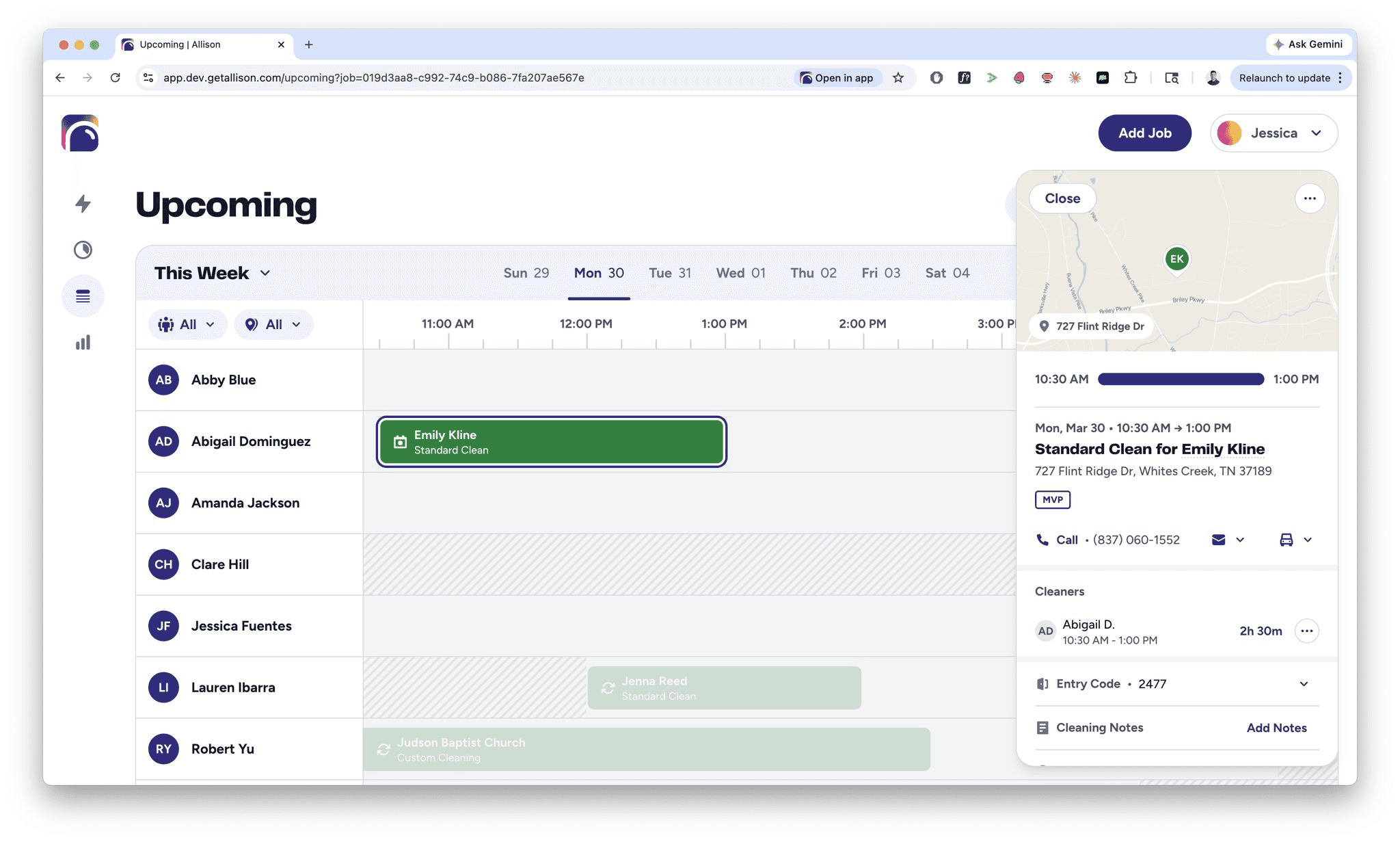Select the Jenna Reed Standard Clean job

click(x=724, y=688)
